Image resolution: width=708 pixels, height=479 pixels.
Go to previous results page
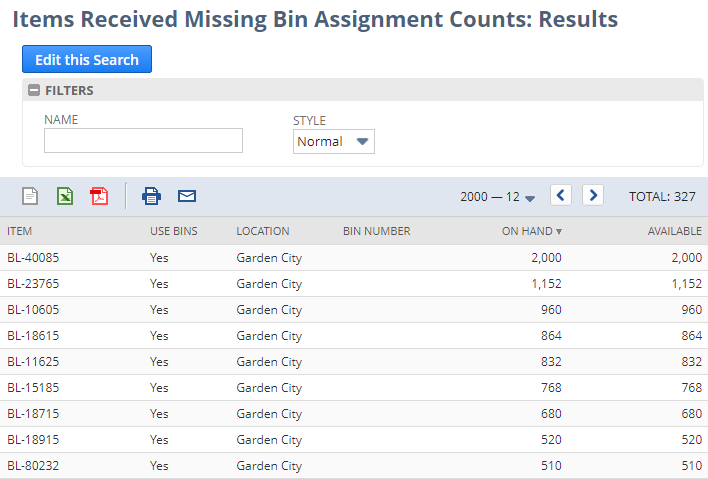(561, 196)
